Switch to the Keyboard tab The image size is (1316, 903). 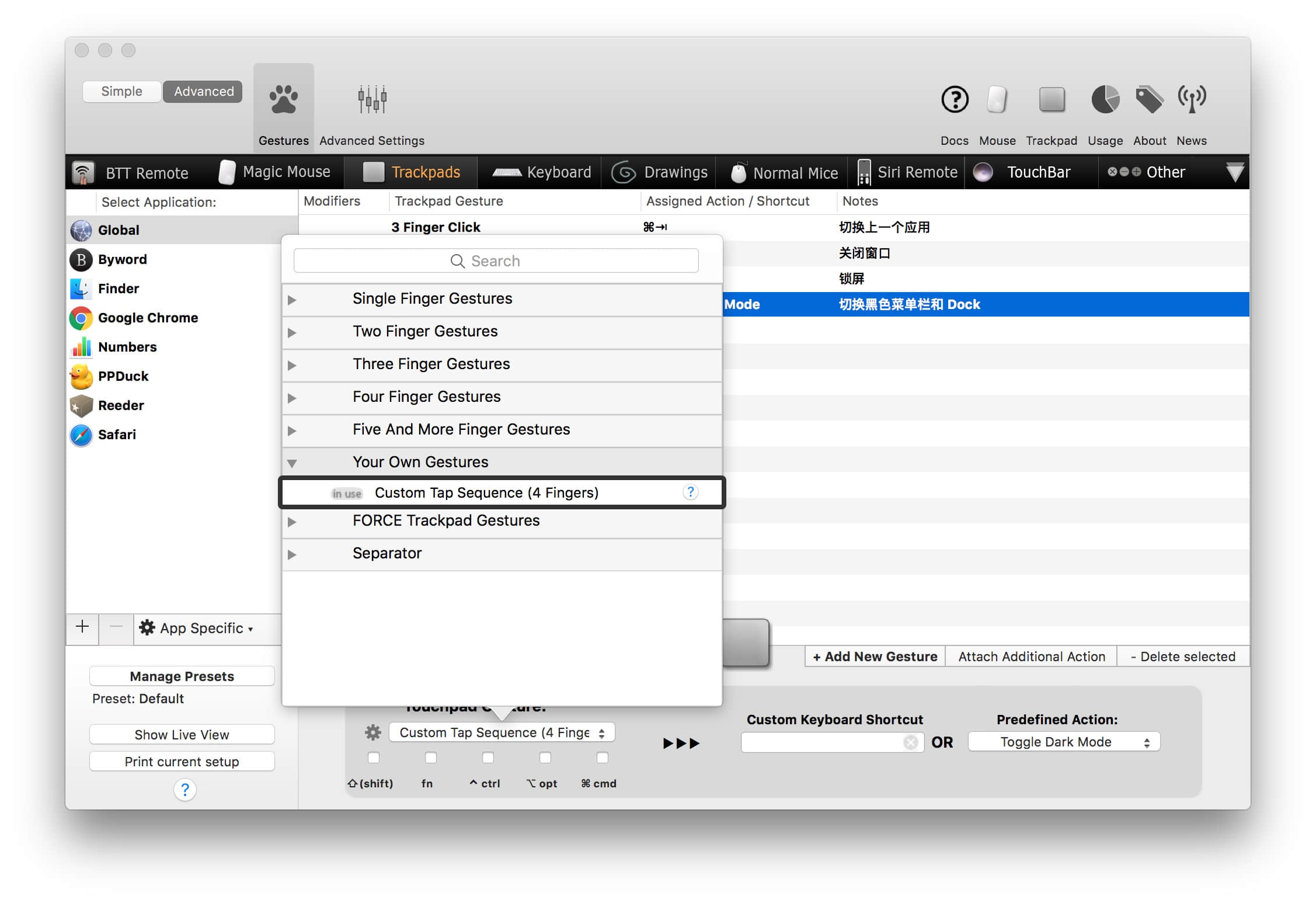point(542,172)
